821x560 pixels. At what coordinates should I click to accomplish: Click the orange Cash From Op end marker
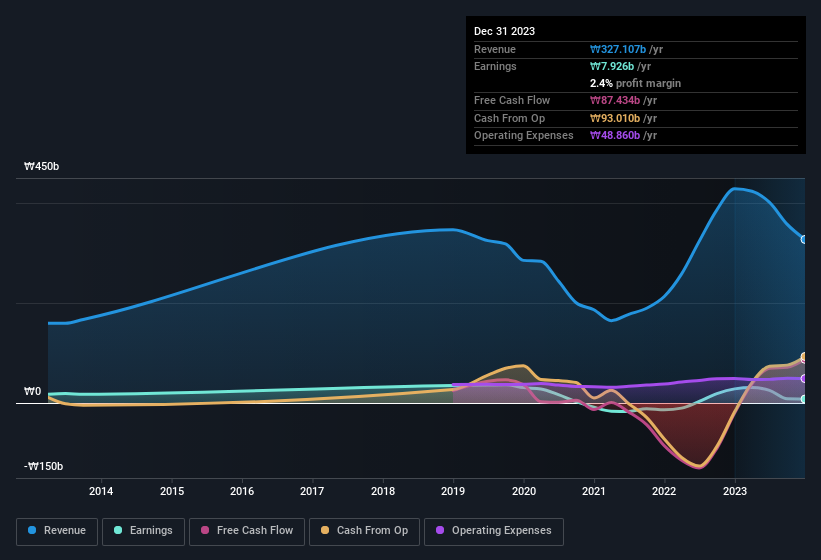(804, 357)
